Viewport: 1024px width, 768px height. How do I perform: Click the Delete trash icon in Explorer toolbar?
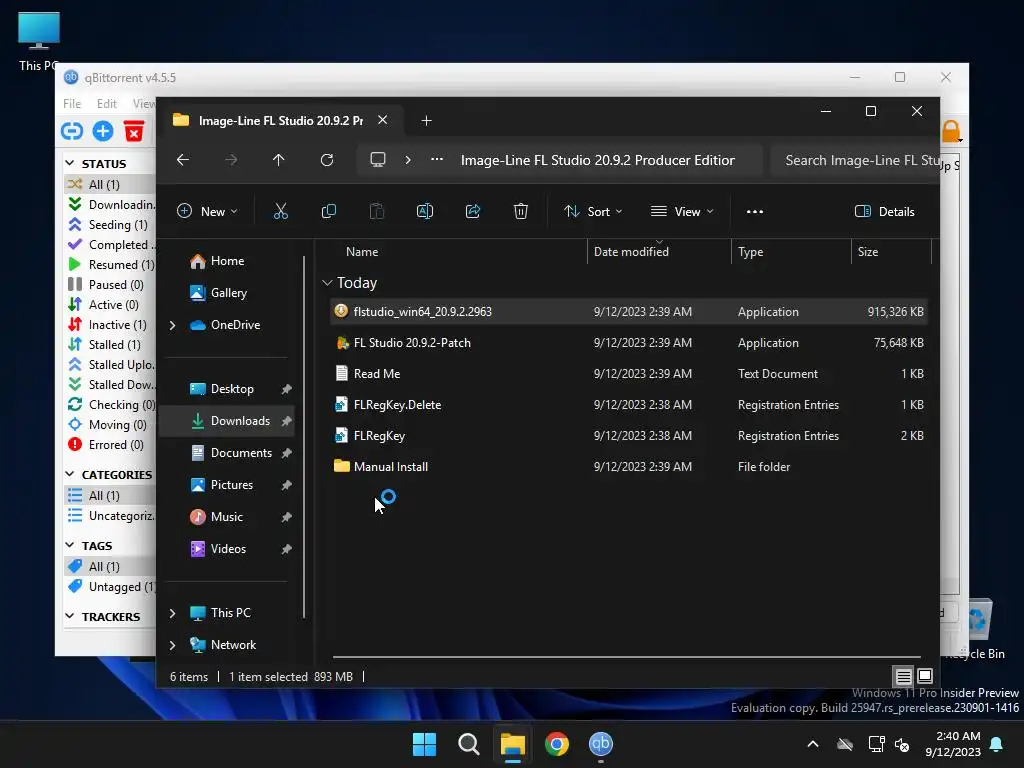coord(520,211)
